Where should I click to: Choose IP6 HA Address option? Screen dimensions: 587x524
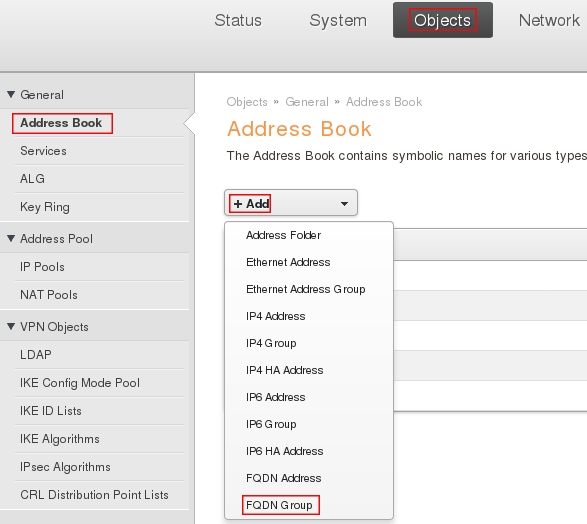(x=285, y=451)
